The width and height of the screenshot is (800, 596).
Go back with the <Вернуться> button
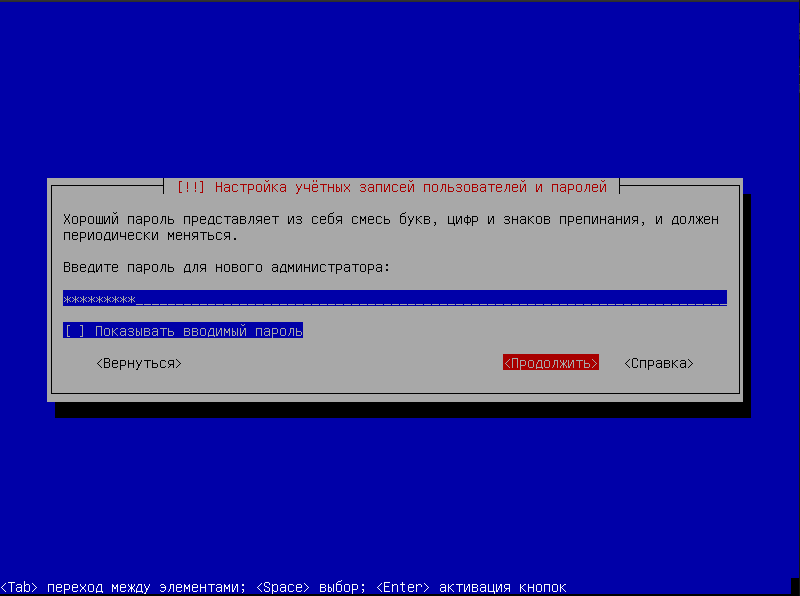click(139, 363)
